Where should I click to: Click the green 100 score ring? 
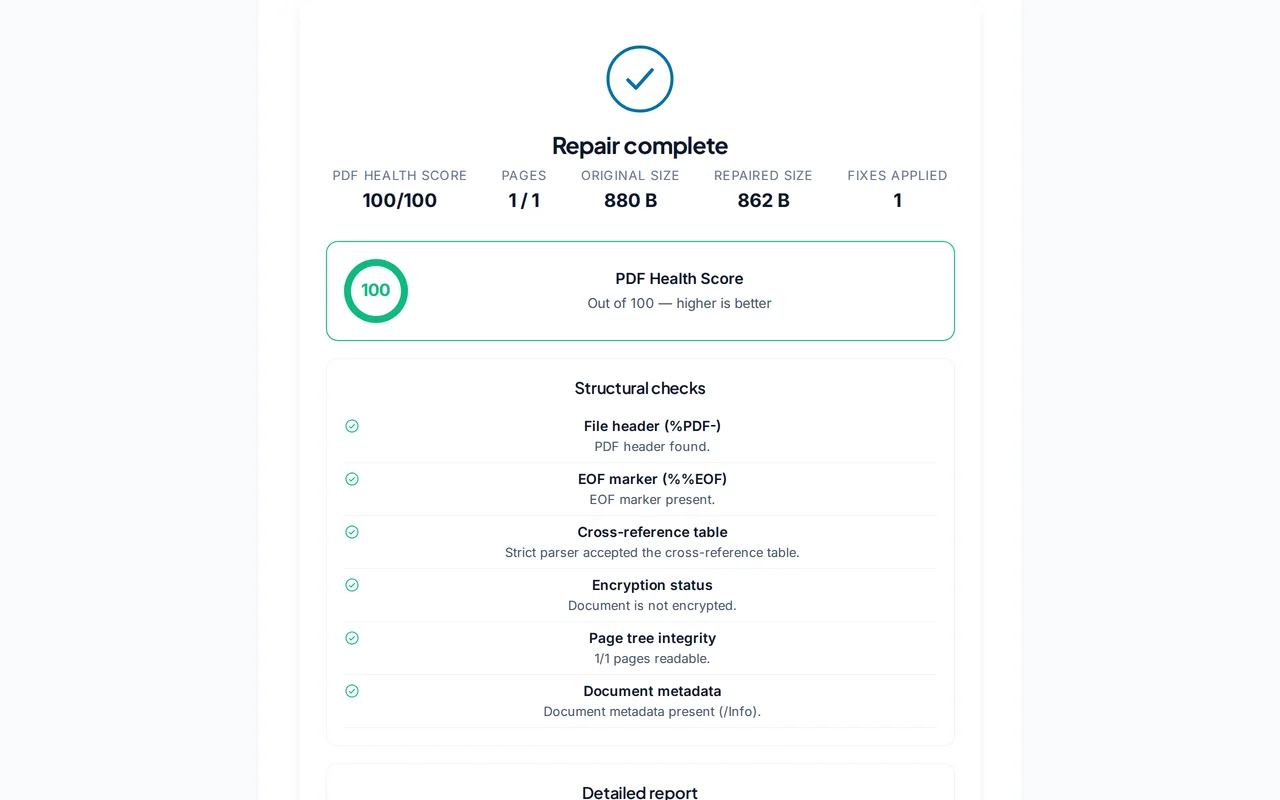tap(376, 291)
